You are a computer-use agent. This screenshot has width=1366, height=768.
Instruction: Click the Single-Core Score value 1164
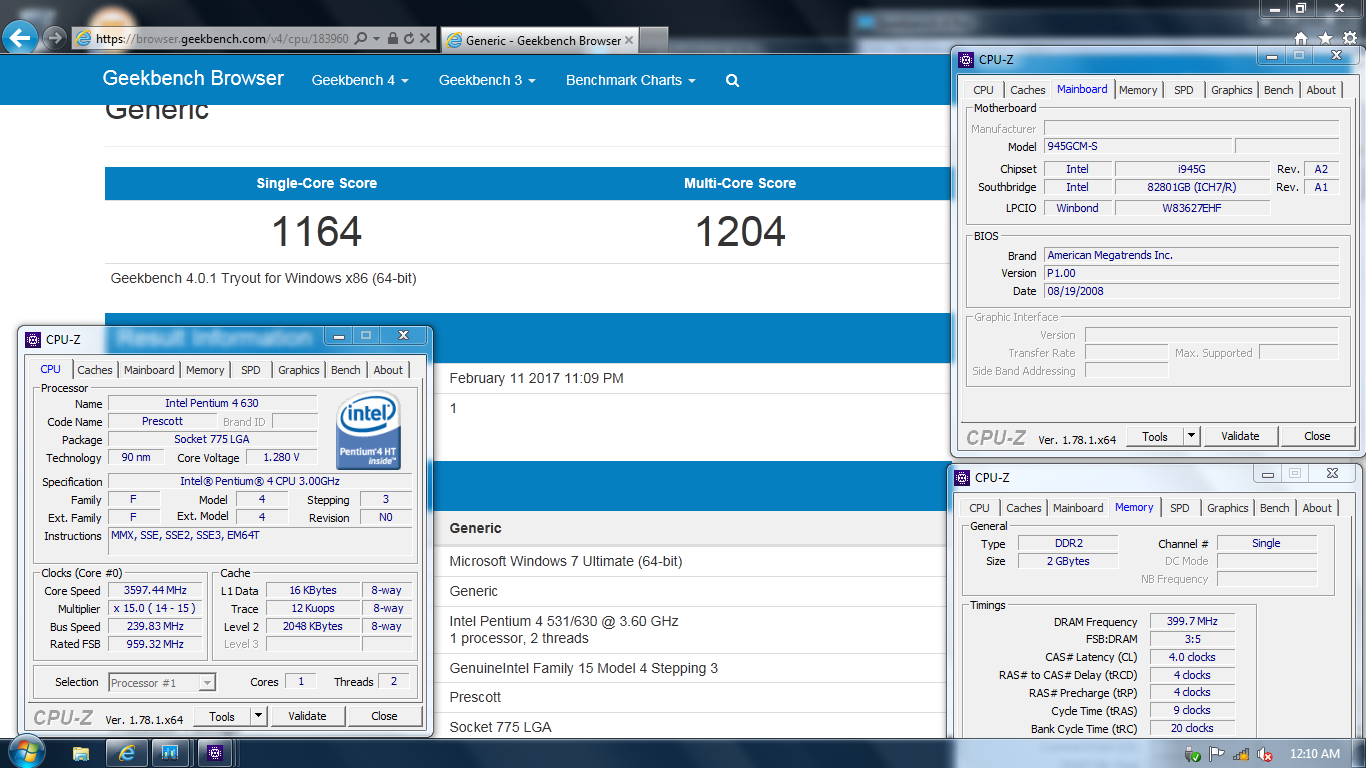coord(316,232)
